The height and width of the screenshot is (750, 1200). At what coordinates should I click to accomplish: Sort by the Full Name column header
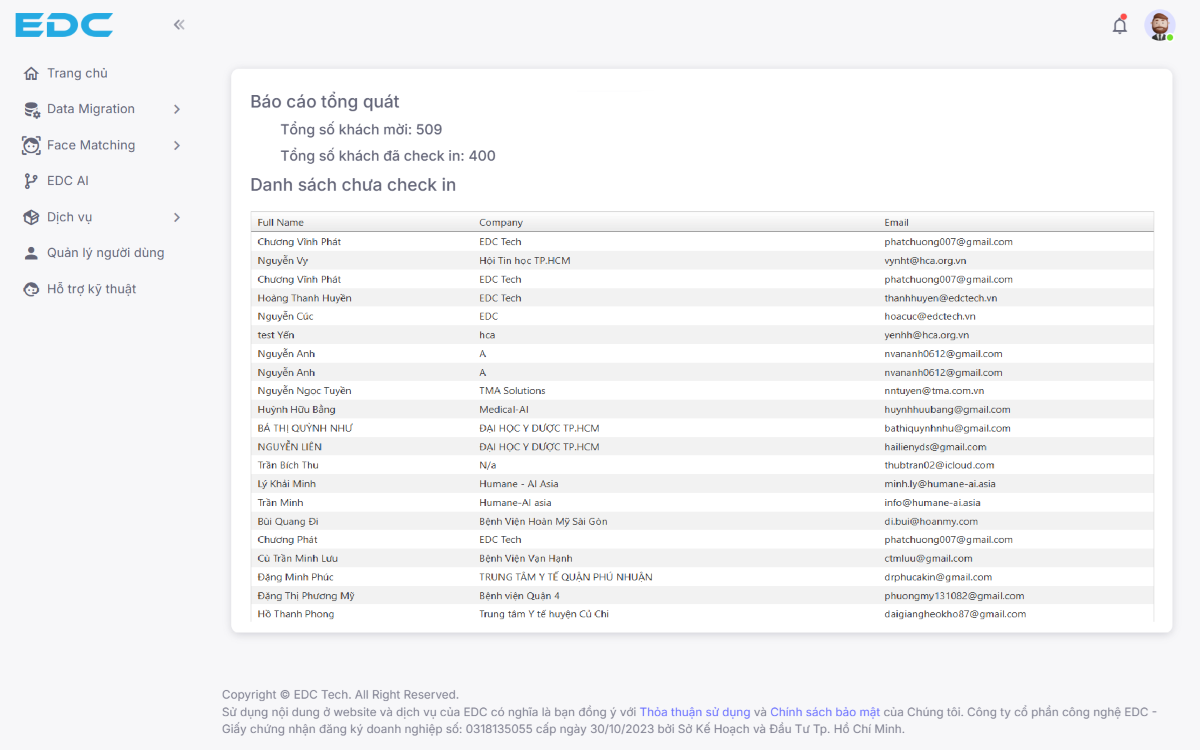[x=281, y=222]
